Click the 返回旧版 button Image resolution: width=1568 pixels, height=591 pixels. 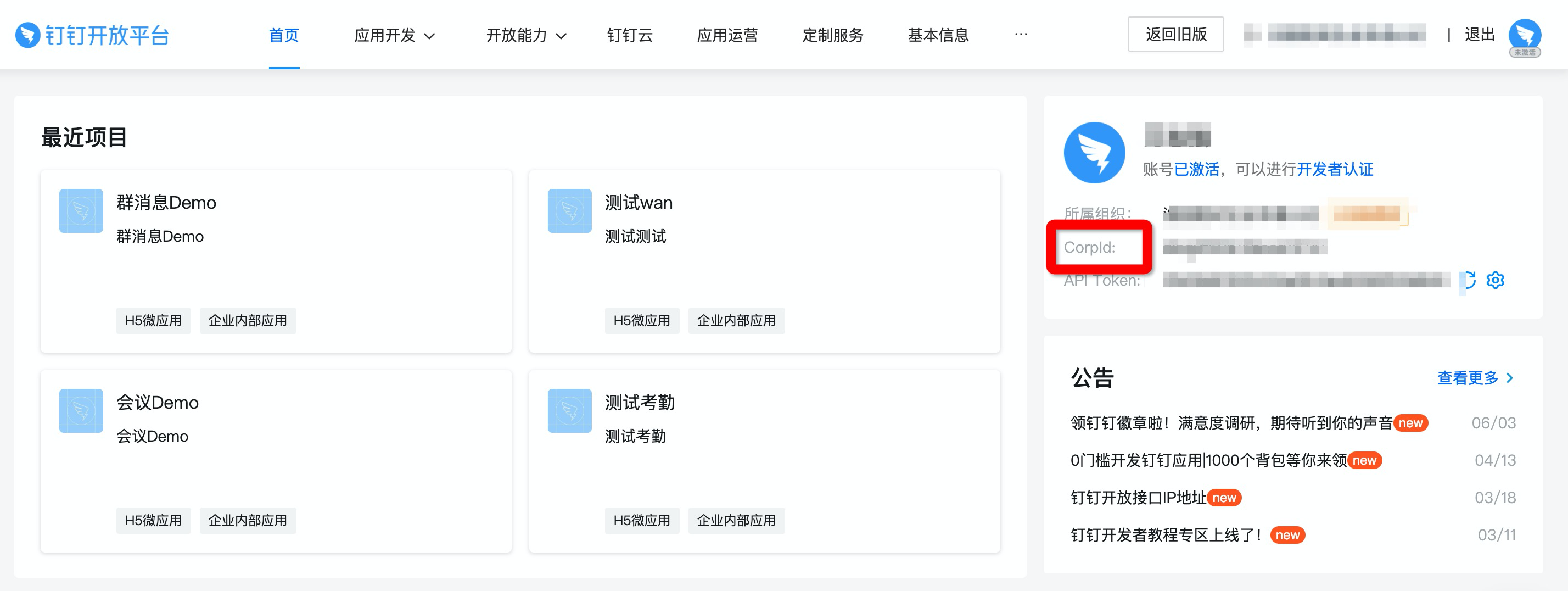(1175, 34)
